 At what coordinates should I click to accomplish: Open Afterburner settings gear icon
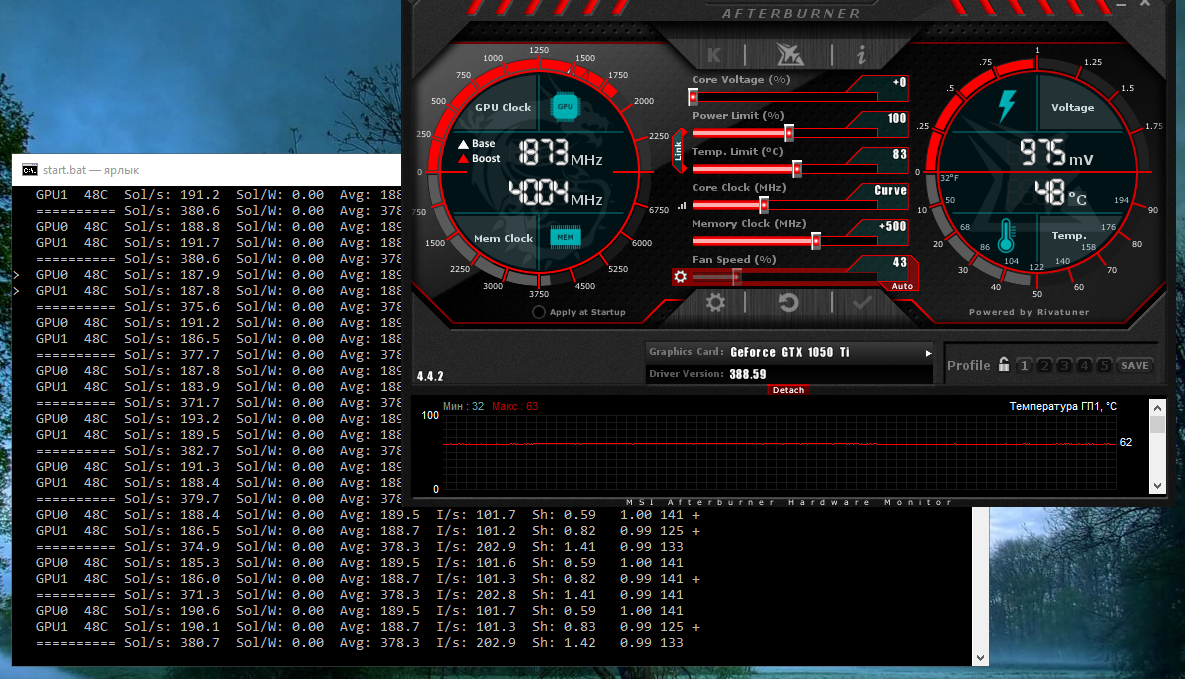coord(715,303)
